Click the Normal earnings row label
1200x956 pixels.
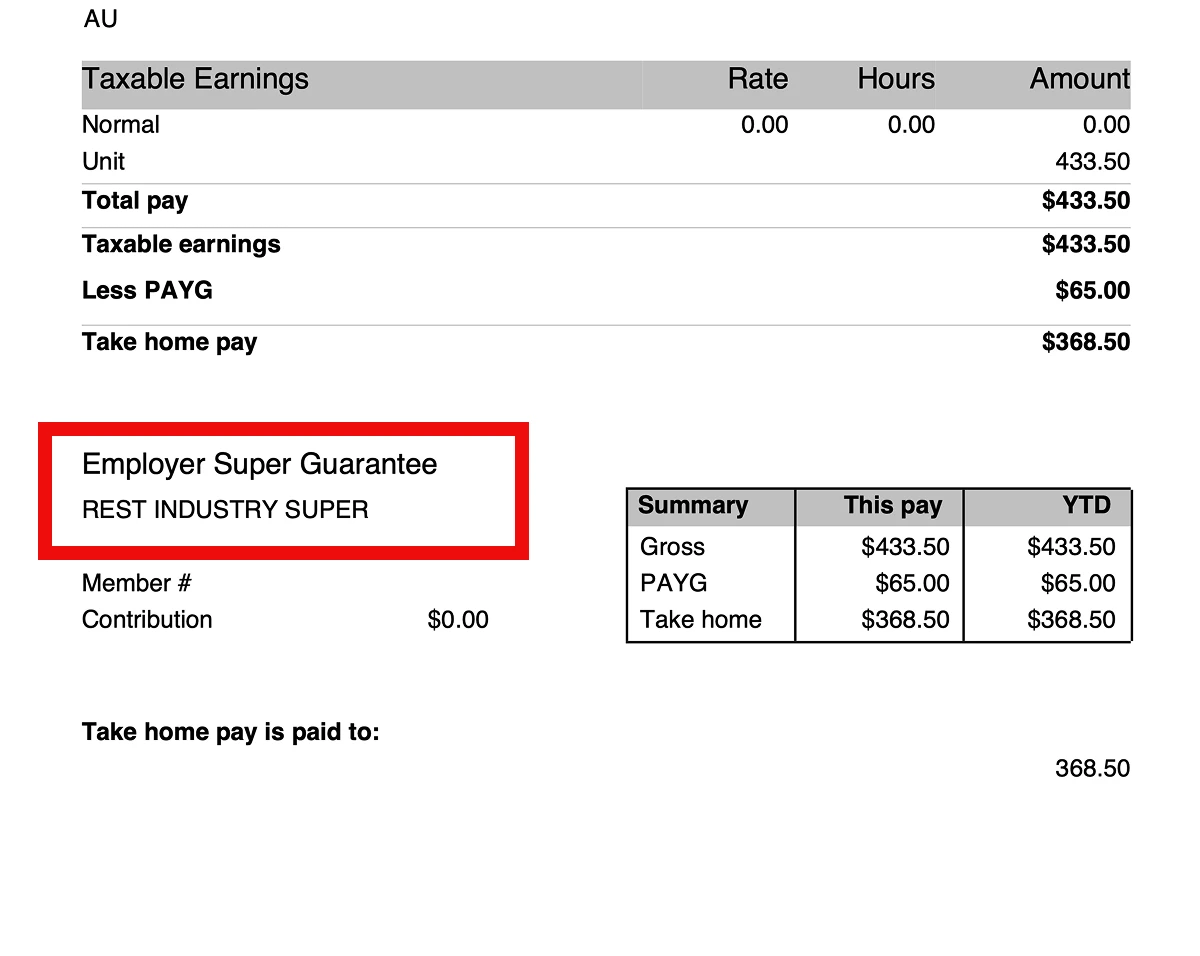click(x=121, y=125)
